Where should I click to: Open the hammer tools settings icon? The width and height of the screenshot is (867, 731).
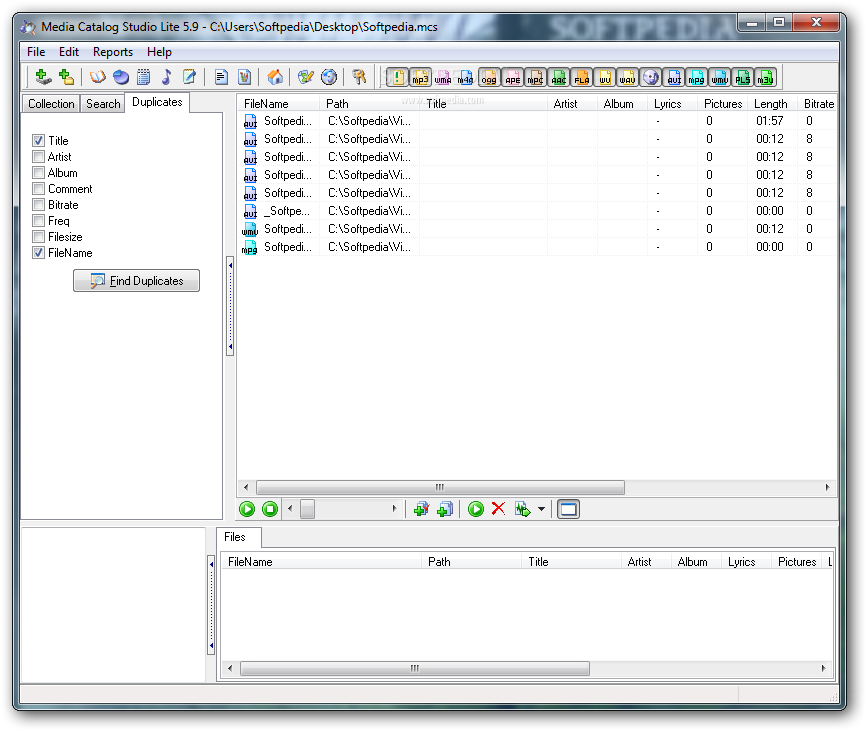pos(359,77)
